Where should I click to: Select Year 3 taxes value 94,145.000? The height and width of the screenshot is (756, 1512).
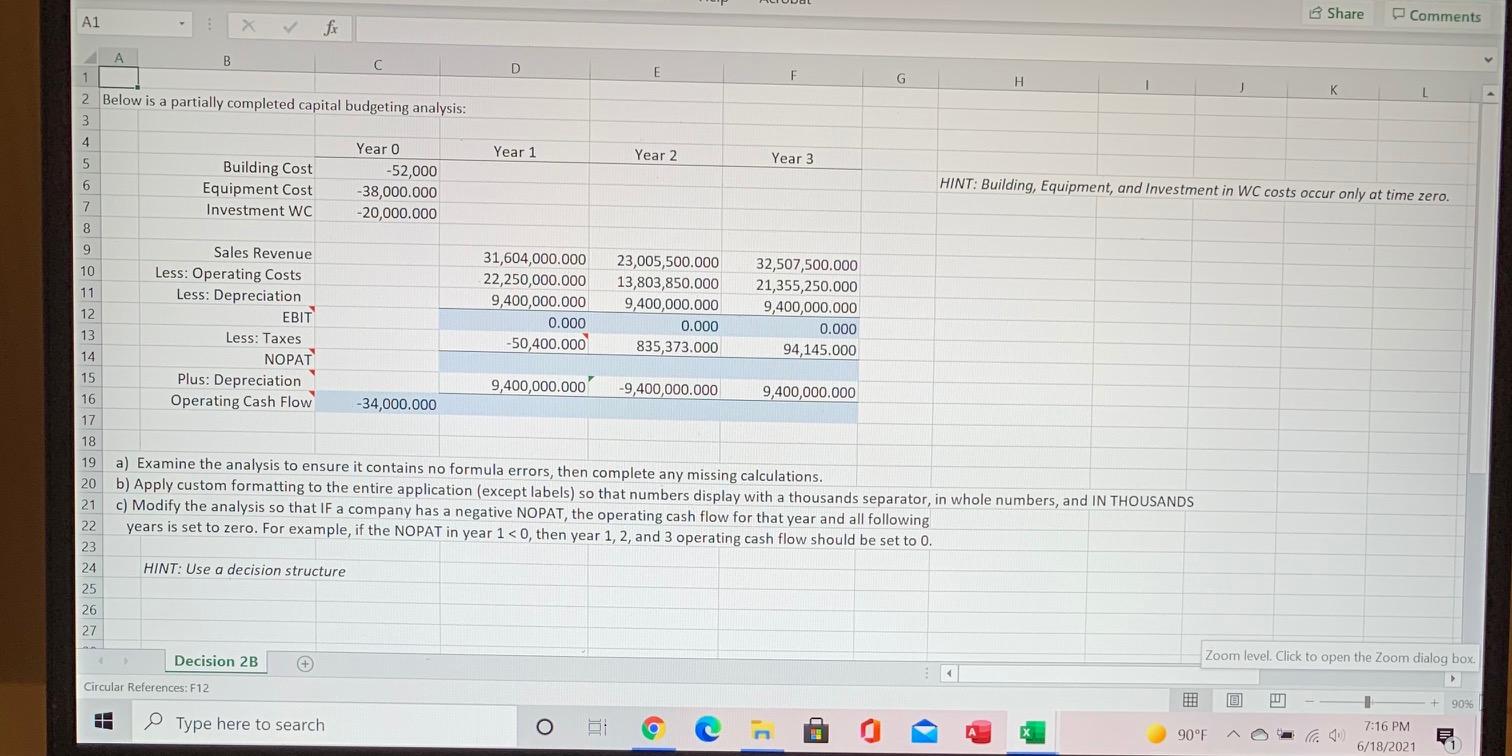click(x=791, y=350)
